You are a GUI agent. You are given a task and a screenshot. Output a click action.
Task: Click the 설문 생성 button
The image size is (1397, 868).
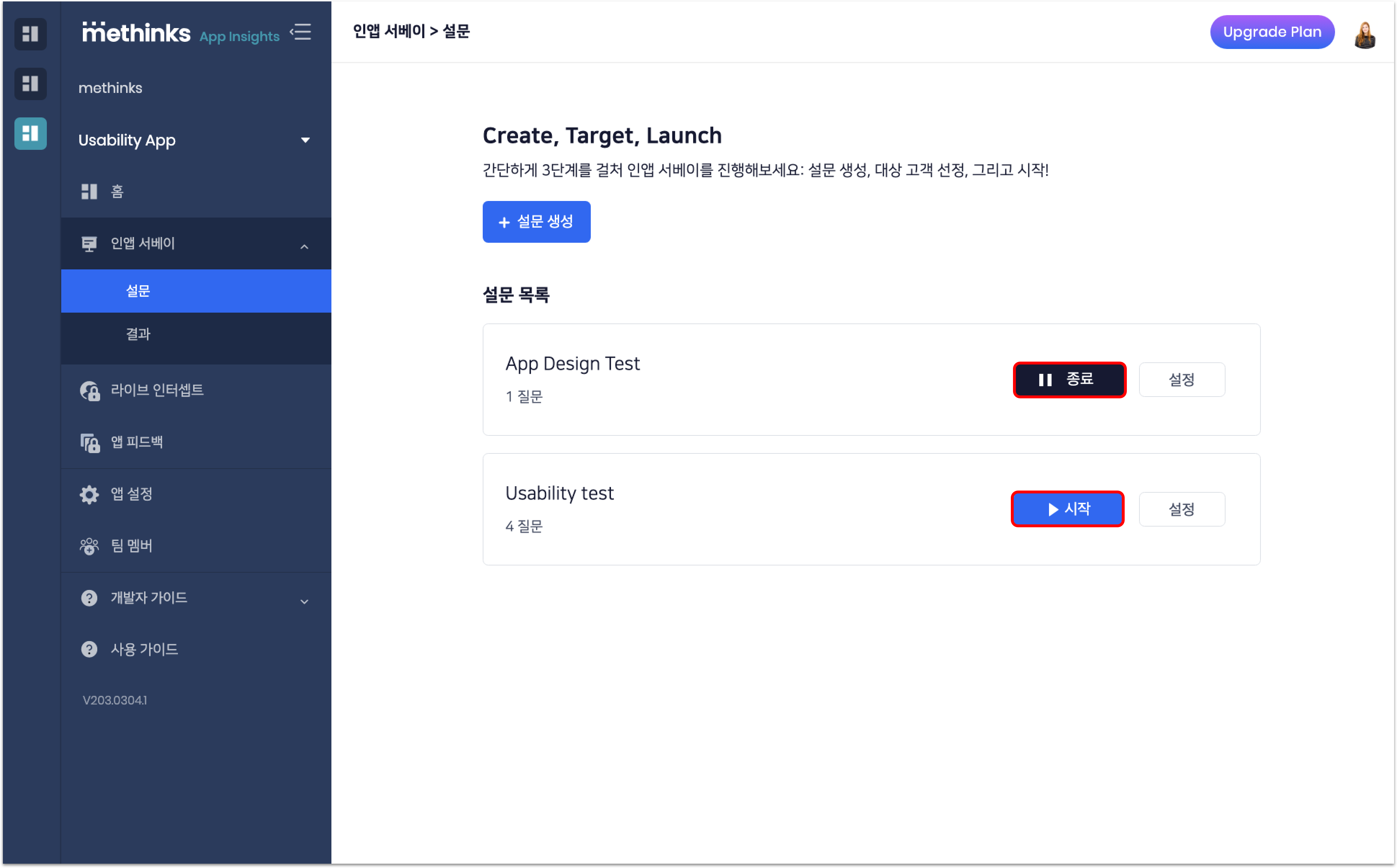536,222
